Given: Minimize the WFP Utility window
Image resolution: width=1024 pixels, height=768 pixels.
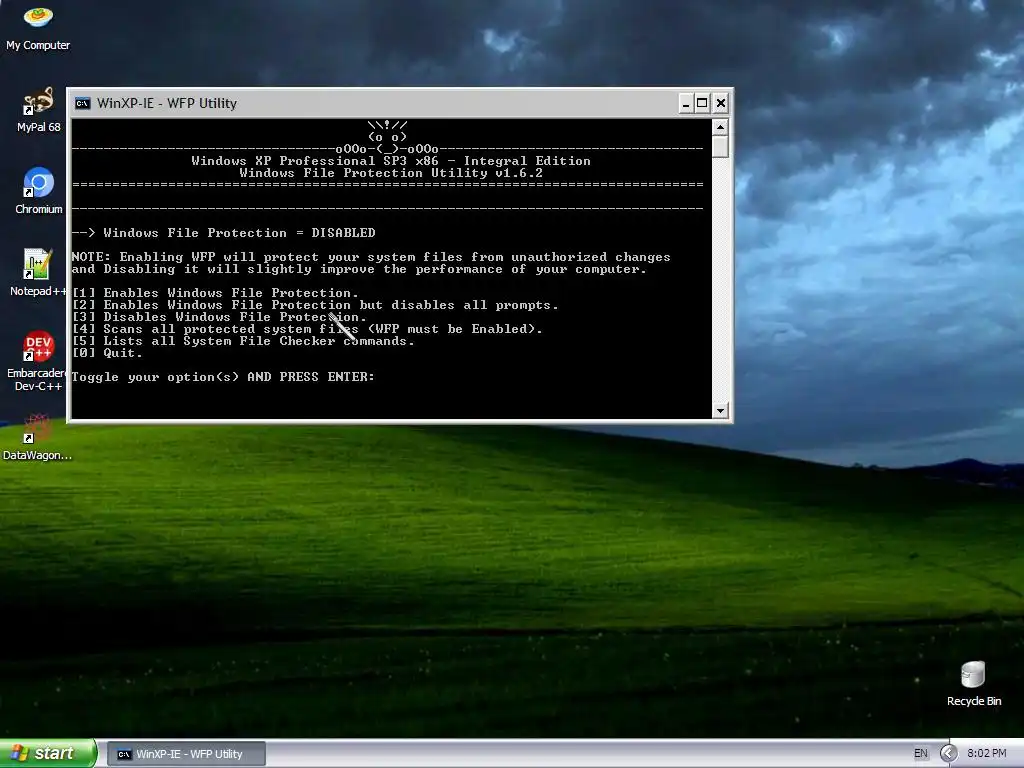Looking at the screenshot, I should point(686,103).
